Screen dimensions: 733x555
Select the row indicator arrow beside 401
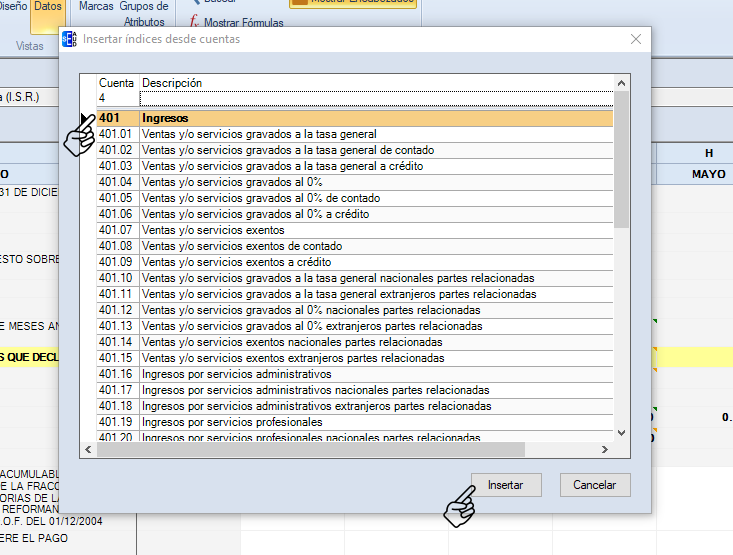(86, 118)
